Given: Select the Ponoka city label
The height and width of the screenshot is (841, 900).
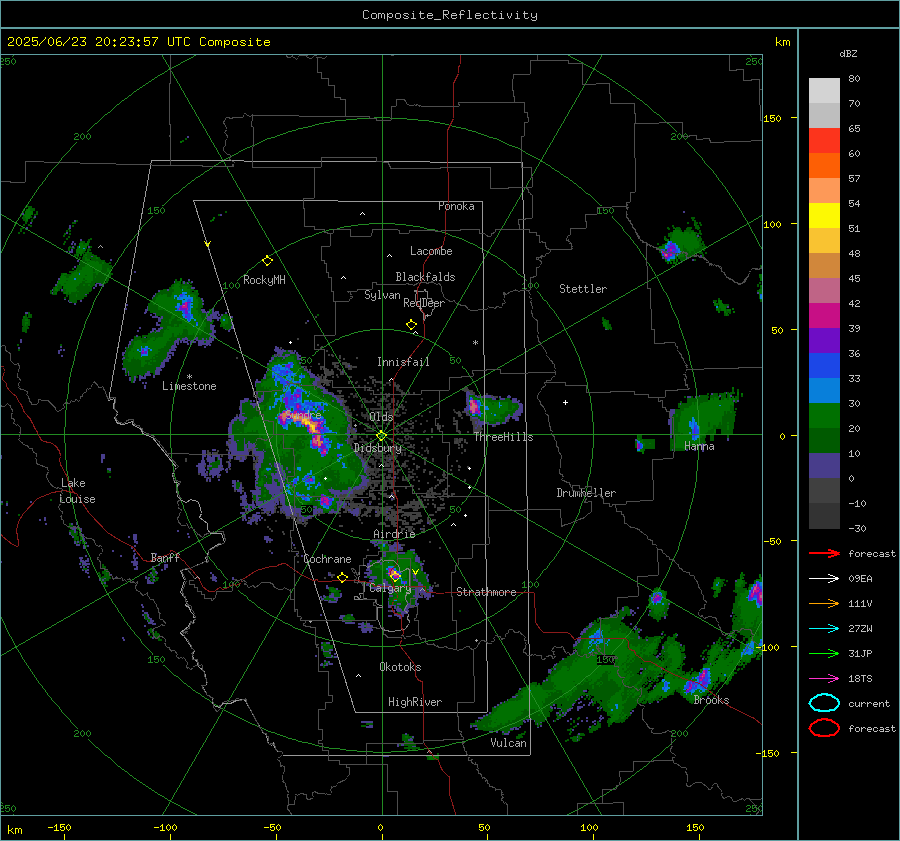Looking at the screenshot, I should tap(456, 206).
